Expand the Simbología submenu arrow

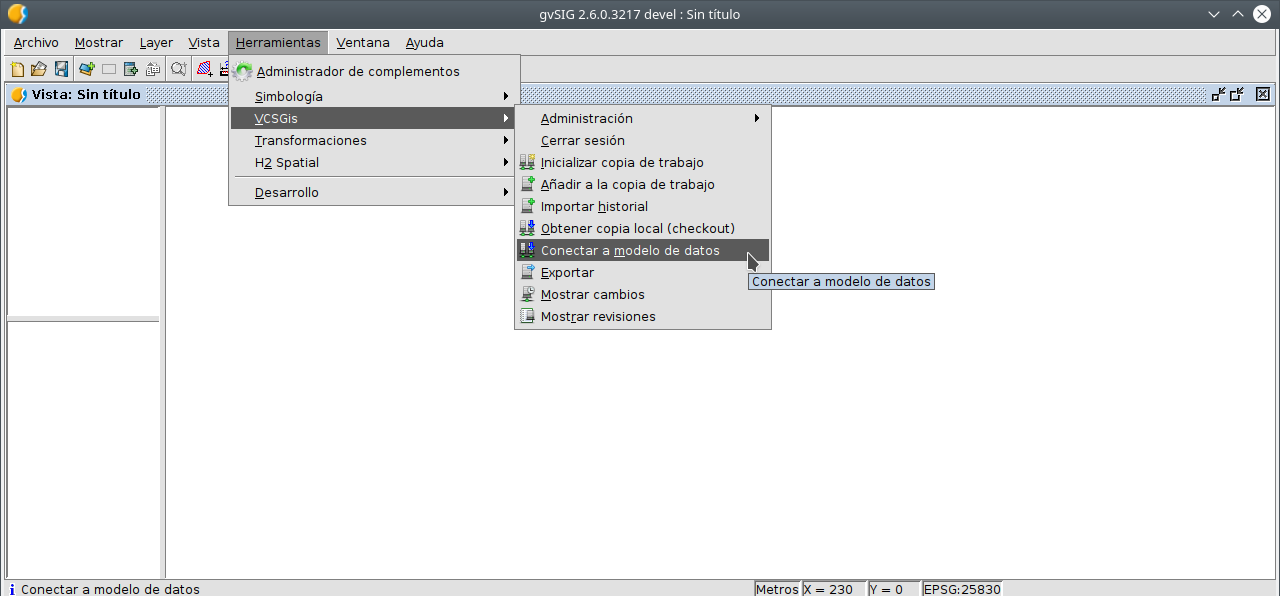pos(506,96)
